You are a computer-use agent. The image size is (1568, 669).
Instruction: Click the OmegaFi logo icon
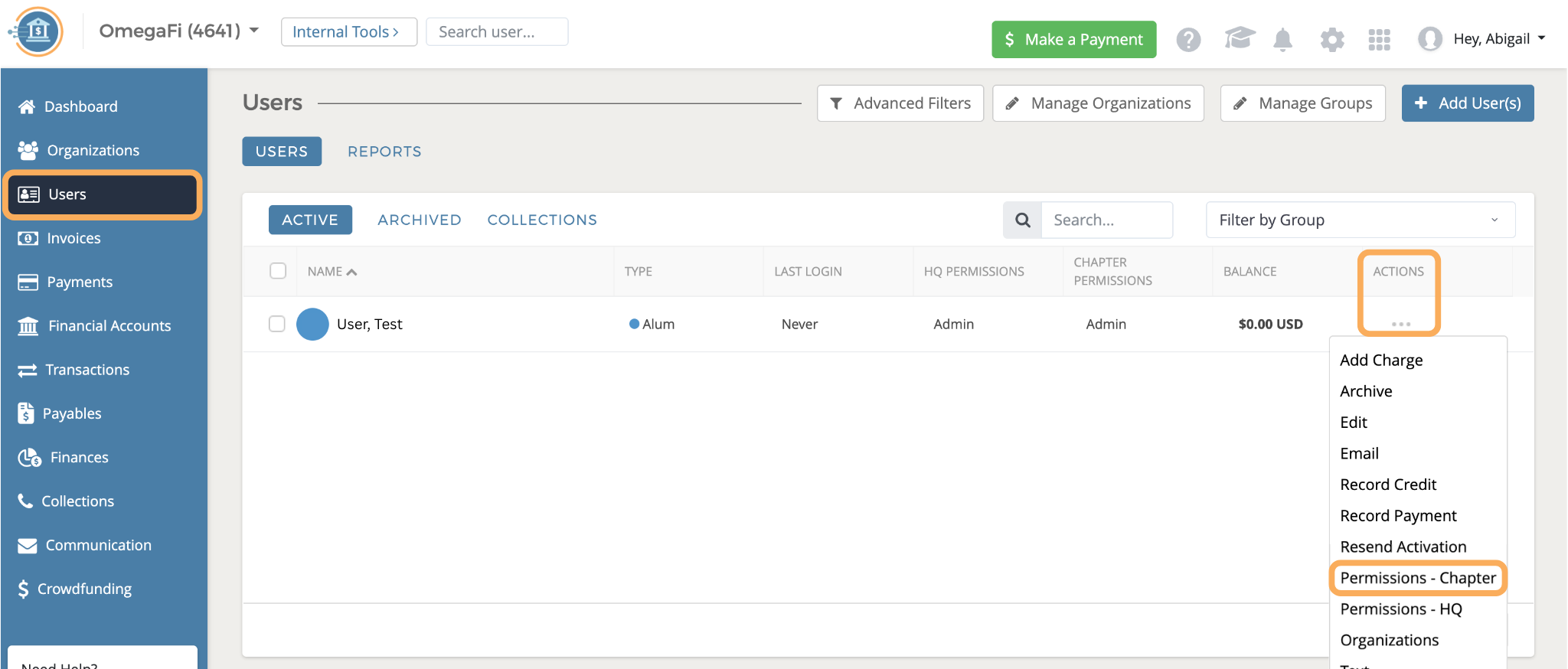(37, 32)
